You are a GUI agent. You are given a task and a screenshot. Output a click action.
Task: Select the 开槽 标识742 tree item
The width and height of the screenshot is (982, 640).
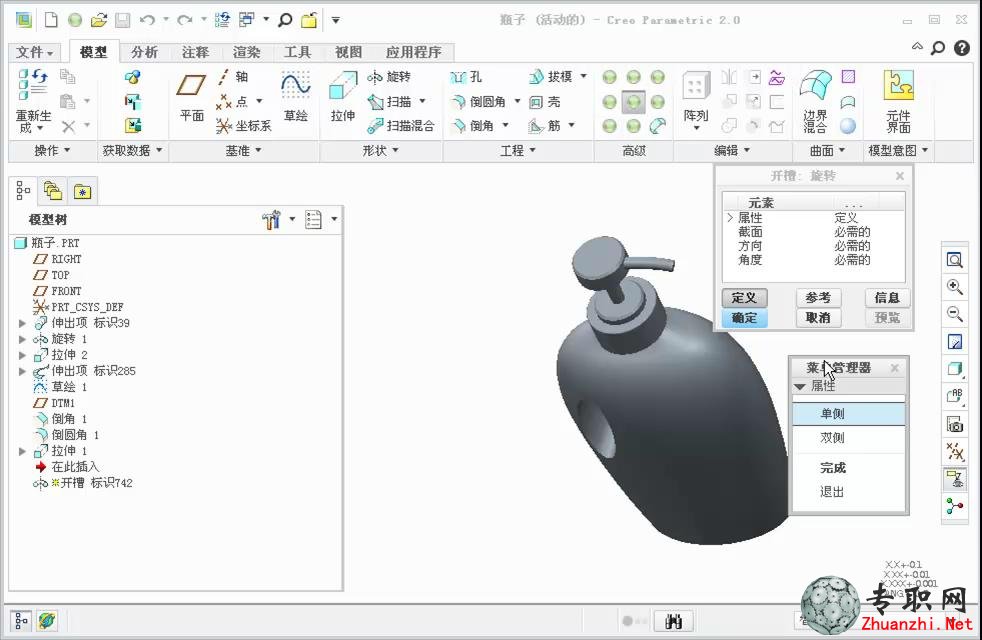click(x=83, y=483)
